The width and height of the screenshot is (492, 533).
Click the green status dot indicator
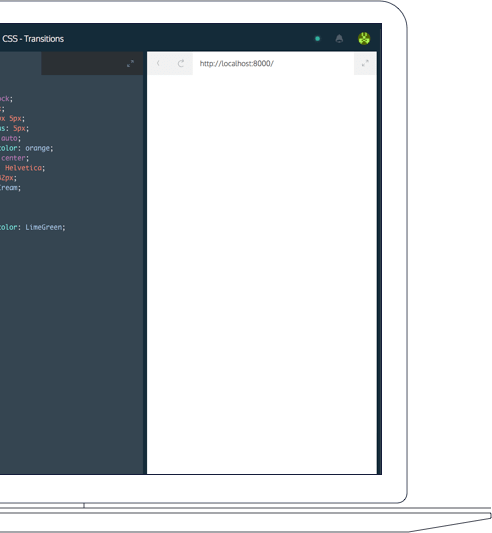(317, 39)
